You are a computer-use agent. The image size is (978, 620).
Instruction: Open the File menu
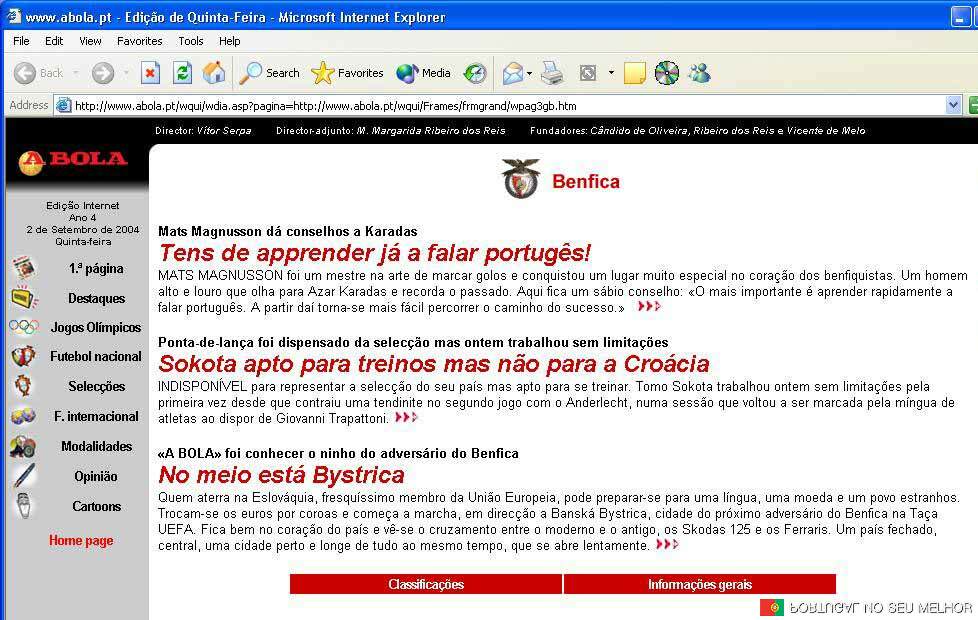point(21,41)
